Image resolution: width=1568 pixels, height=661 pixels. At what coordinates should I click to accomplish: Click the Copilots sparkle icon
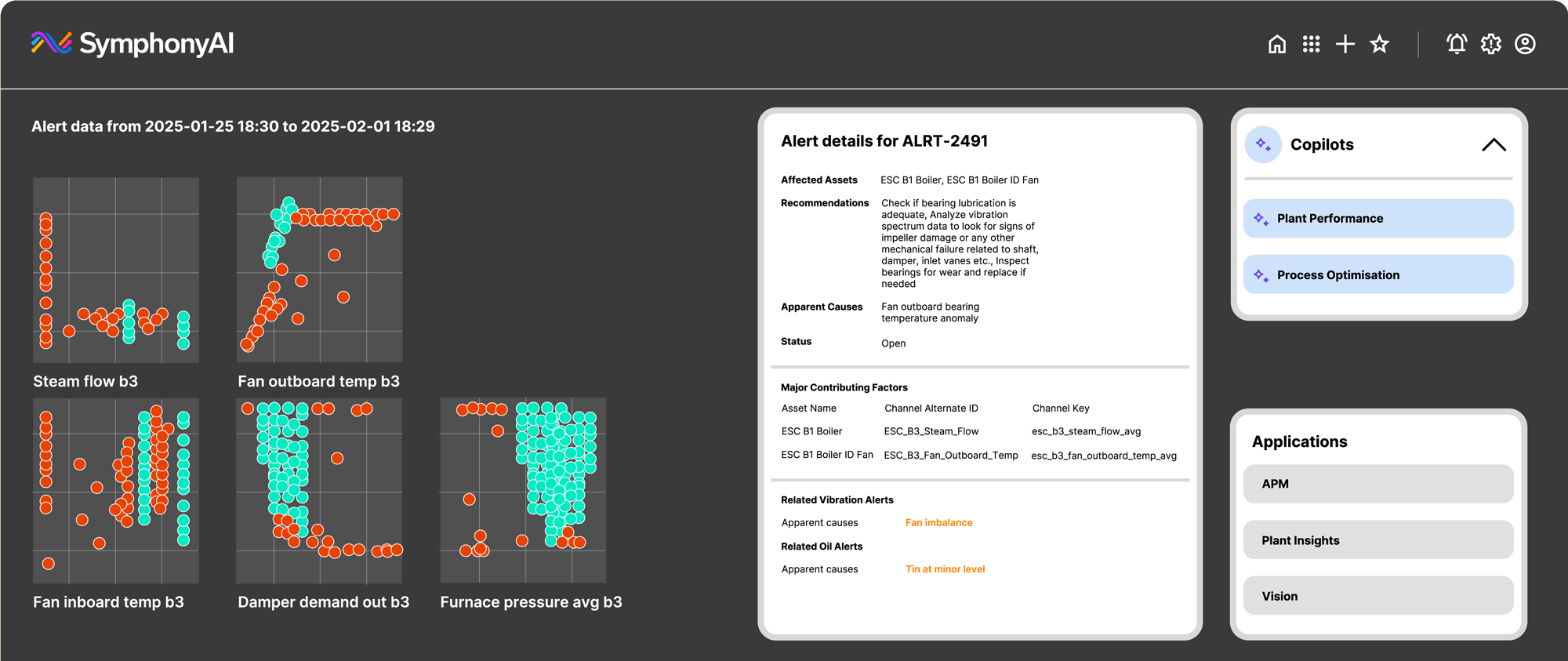point(1263,144)
